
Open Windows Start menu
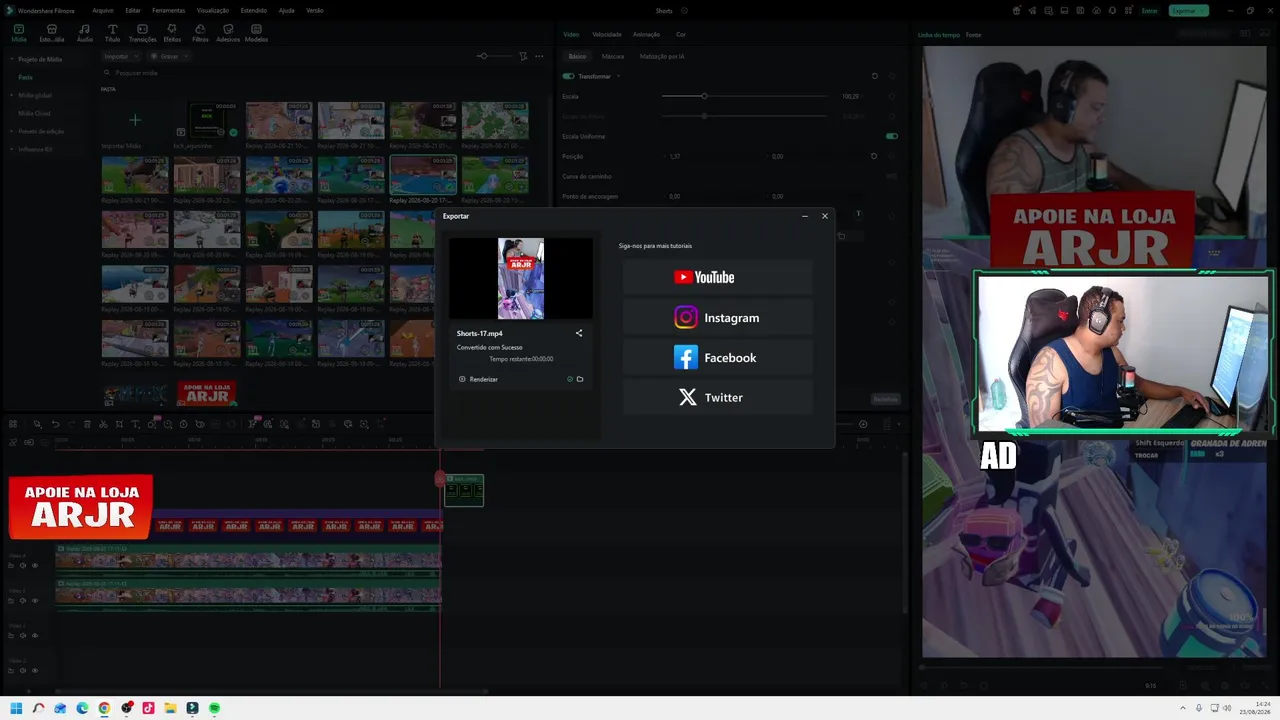coord(16,708)
